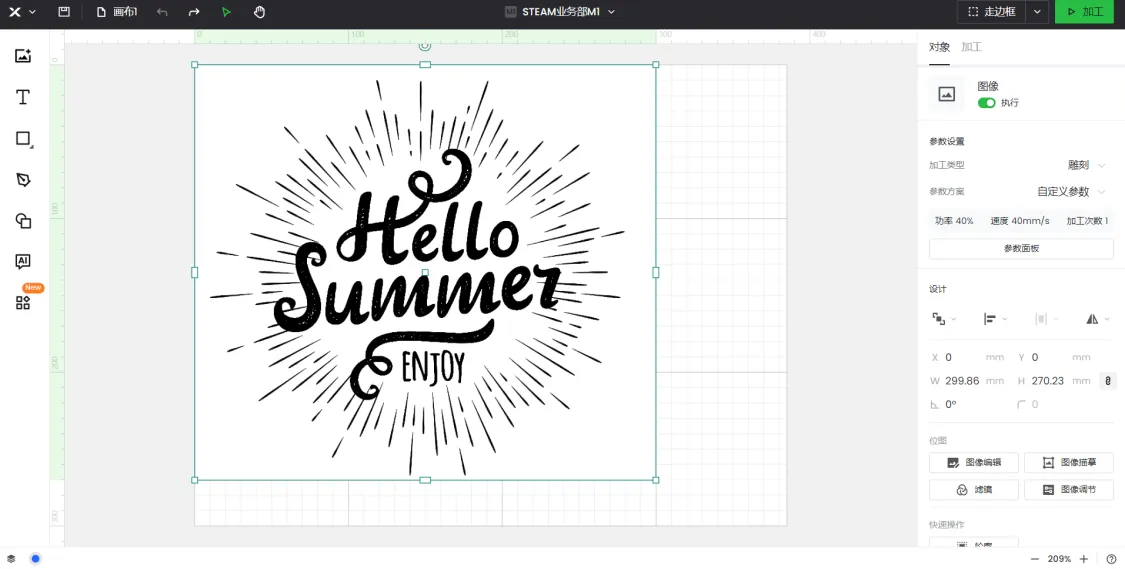This screenshot has width=1125, height=569.
Task: Zoom out with the minus icon
Action: (x=1035, y=559)
